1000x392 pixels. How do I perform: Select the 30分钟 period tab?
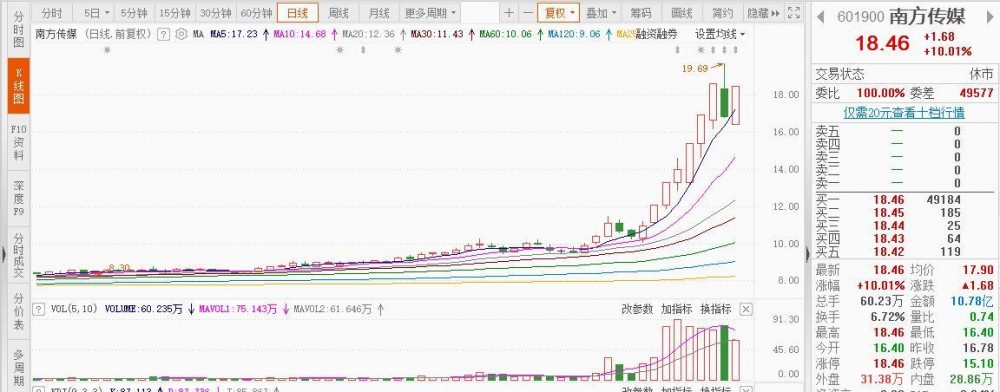[216, 13]
